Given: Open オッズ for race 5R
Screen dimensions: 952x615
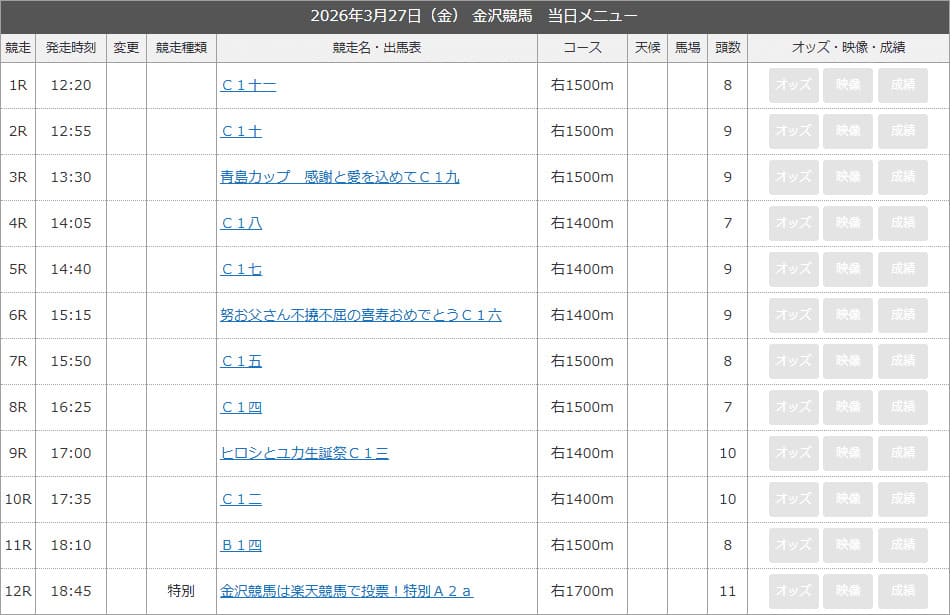Looking at the screenshot, I should (x=792, y=269).
